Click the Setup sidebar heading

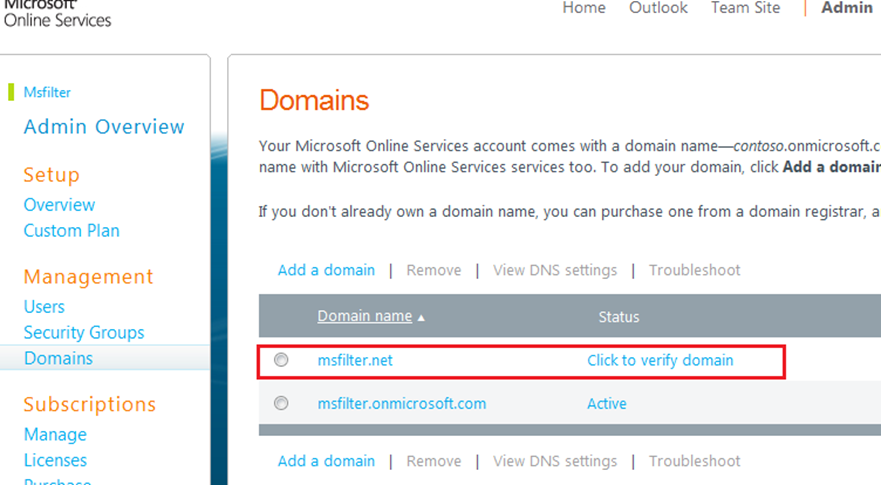[51, 175]
